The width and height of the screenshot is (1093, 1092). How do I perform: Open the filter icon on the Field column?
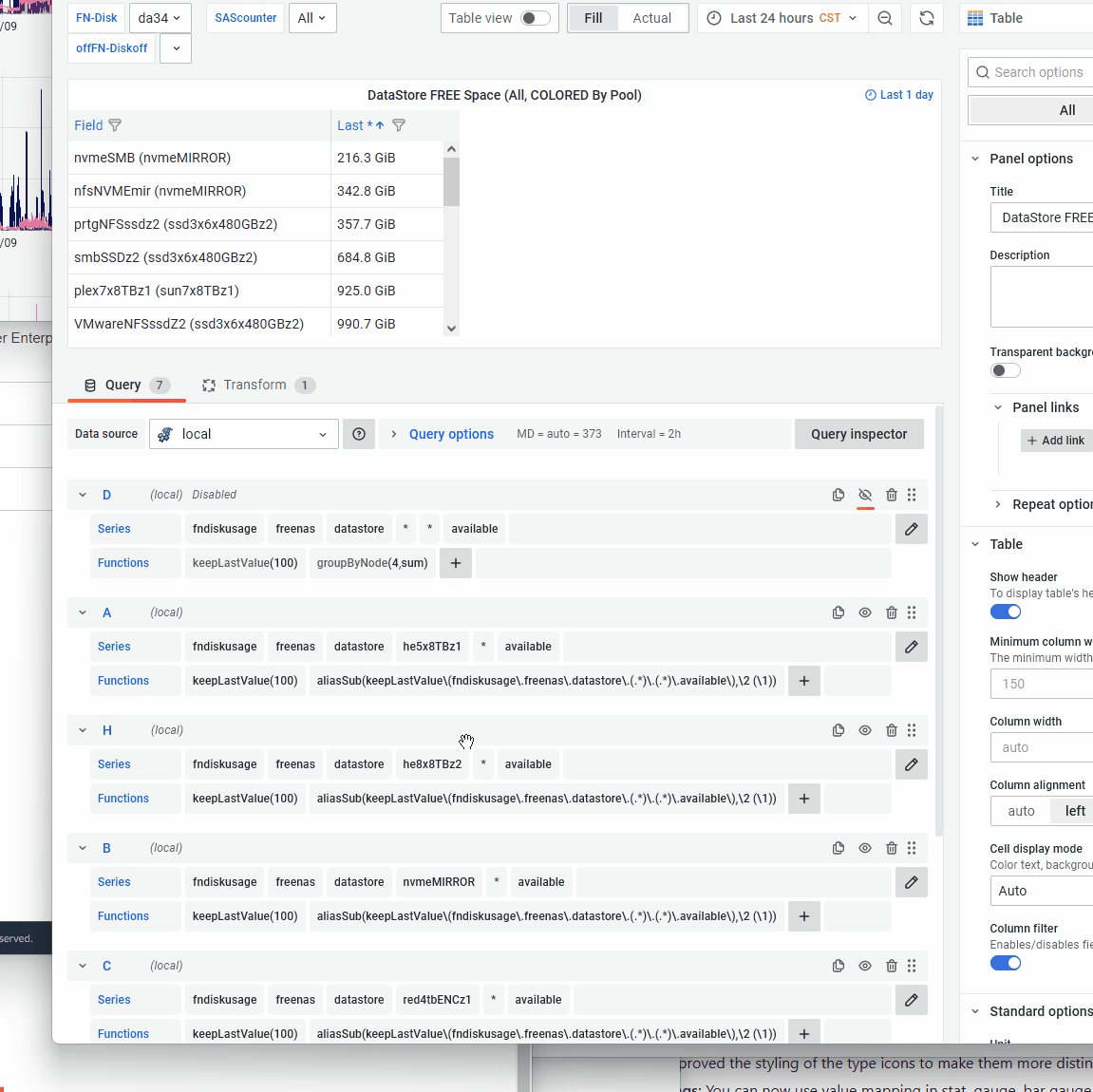tap(115, 125)
